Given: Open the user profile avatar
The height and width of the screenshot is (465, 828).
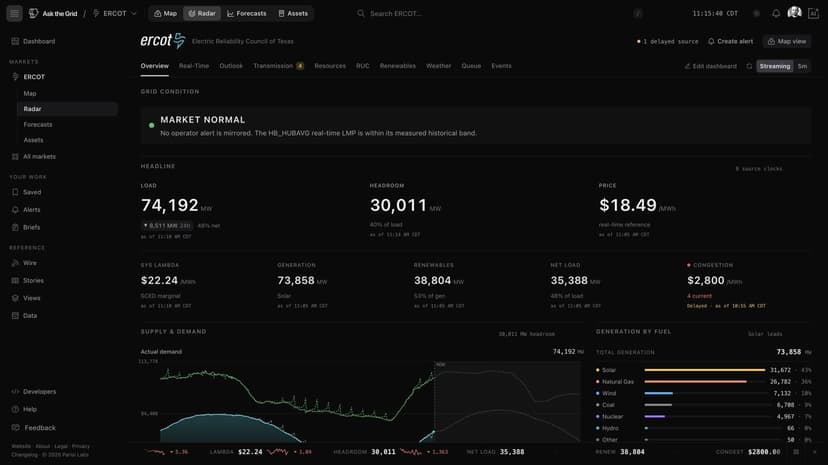Looking at the screenshot, I should pos(794,13).
